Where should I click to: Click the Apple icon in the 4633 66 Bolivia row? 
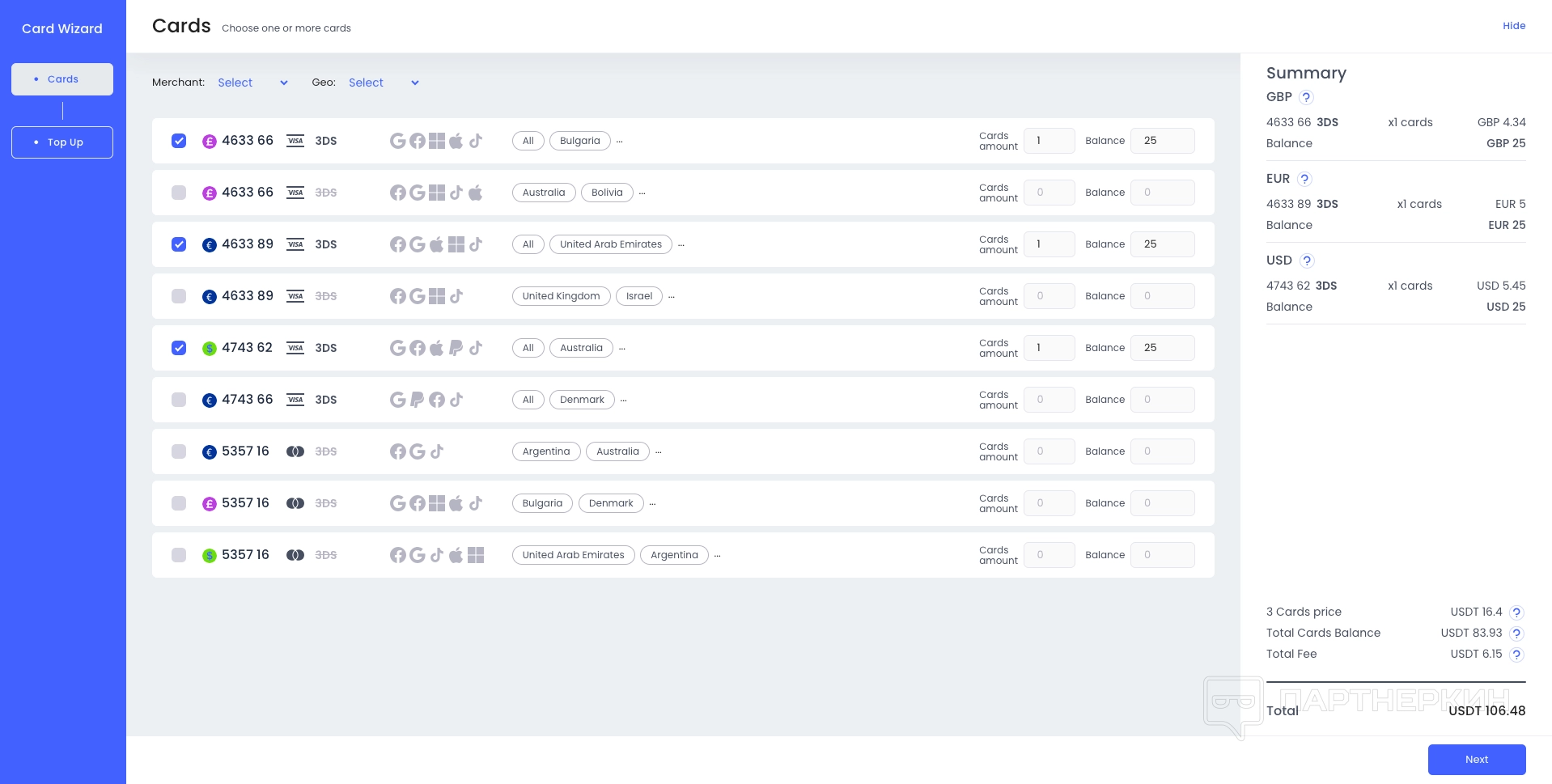point(476,193)
